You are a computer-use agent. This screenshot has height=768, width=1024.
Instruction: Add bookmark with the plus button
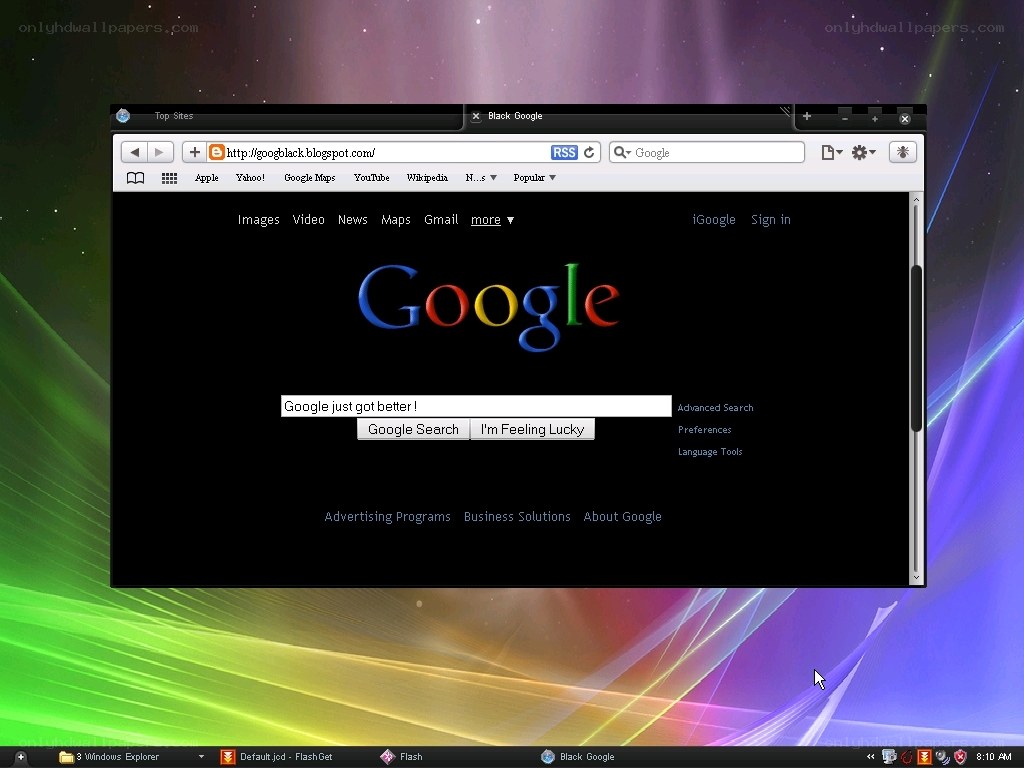(x=195, y=152)
